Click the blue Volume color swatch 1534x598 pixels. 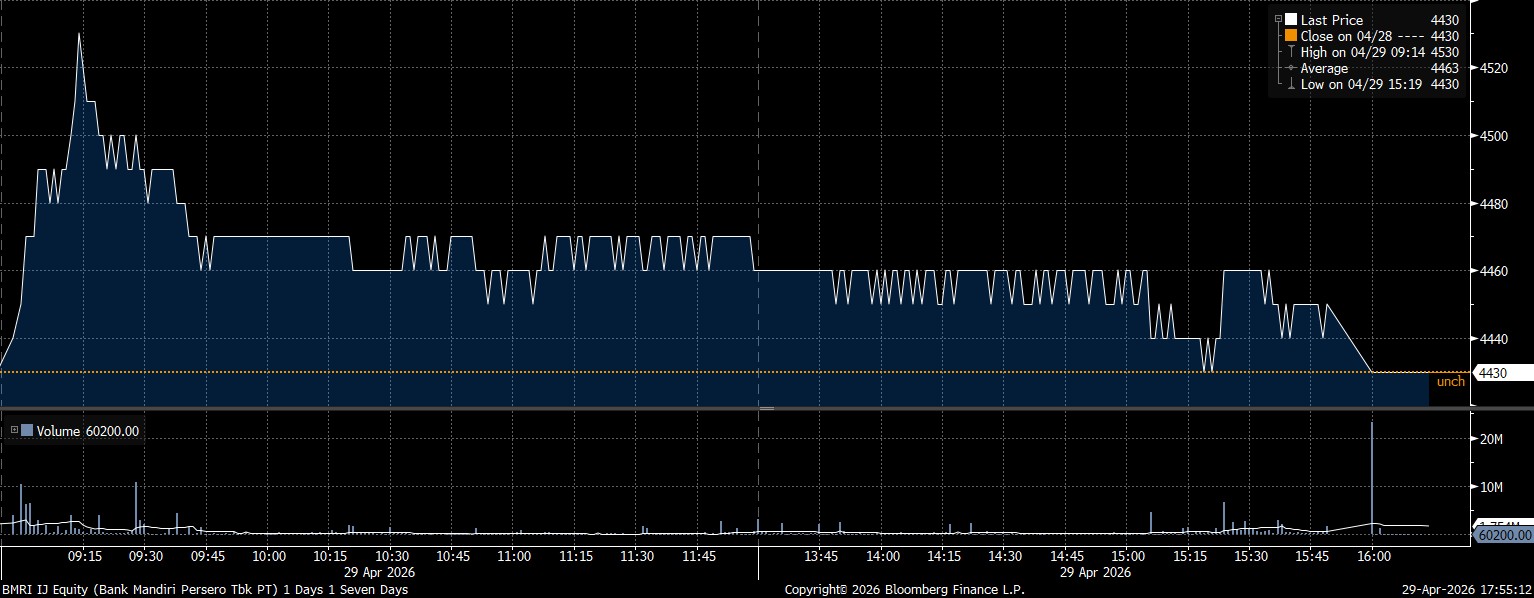pyautogui.click(x=27, y=431)
